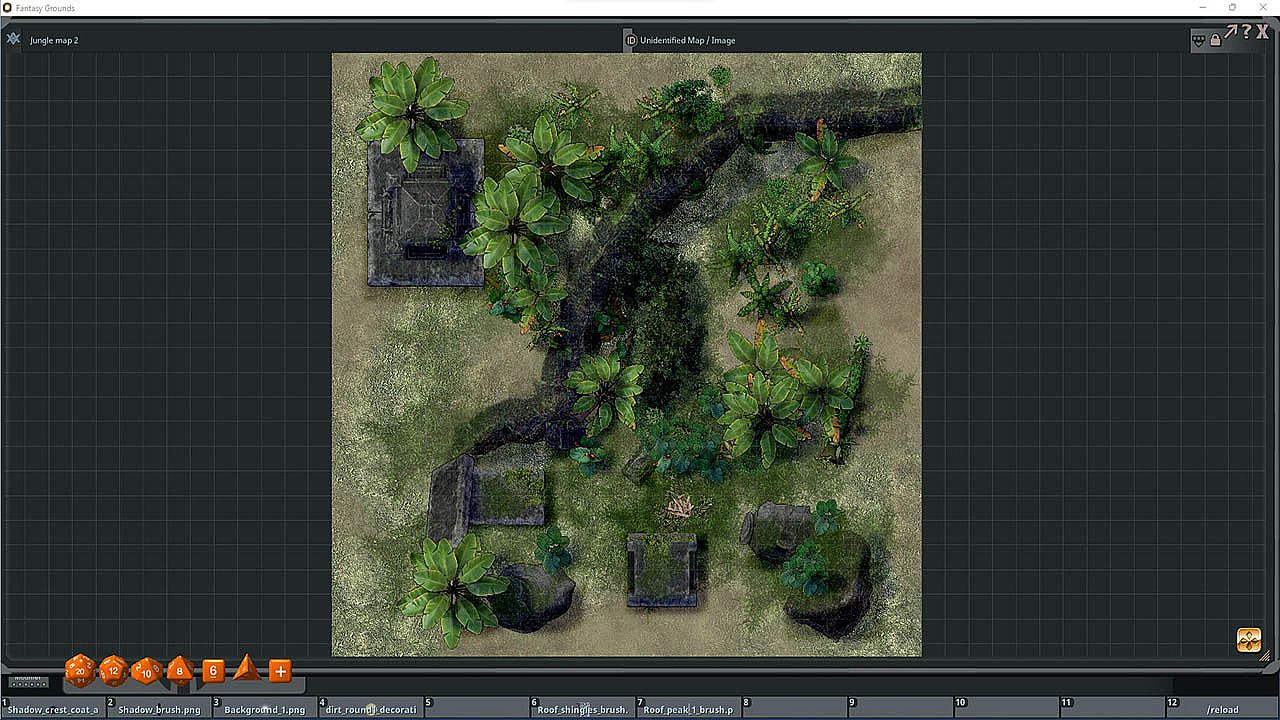Click the d8 die
The height and width of the screenshot is (720, 1280).
click(x=180, y=671)
